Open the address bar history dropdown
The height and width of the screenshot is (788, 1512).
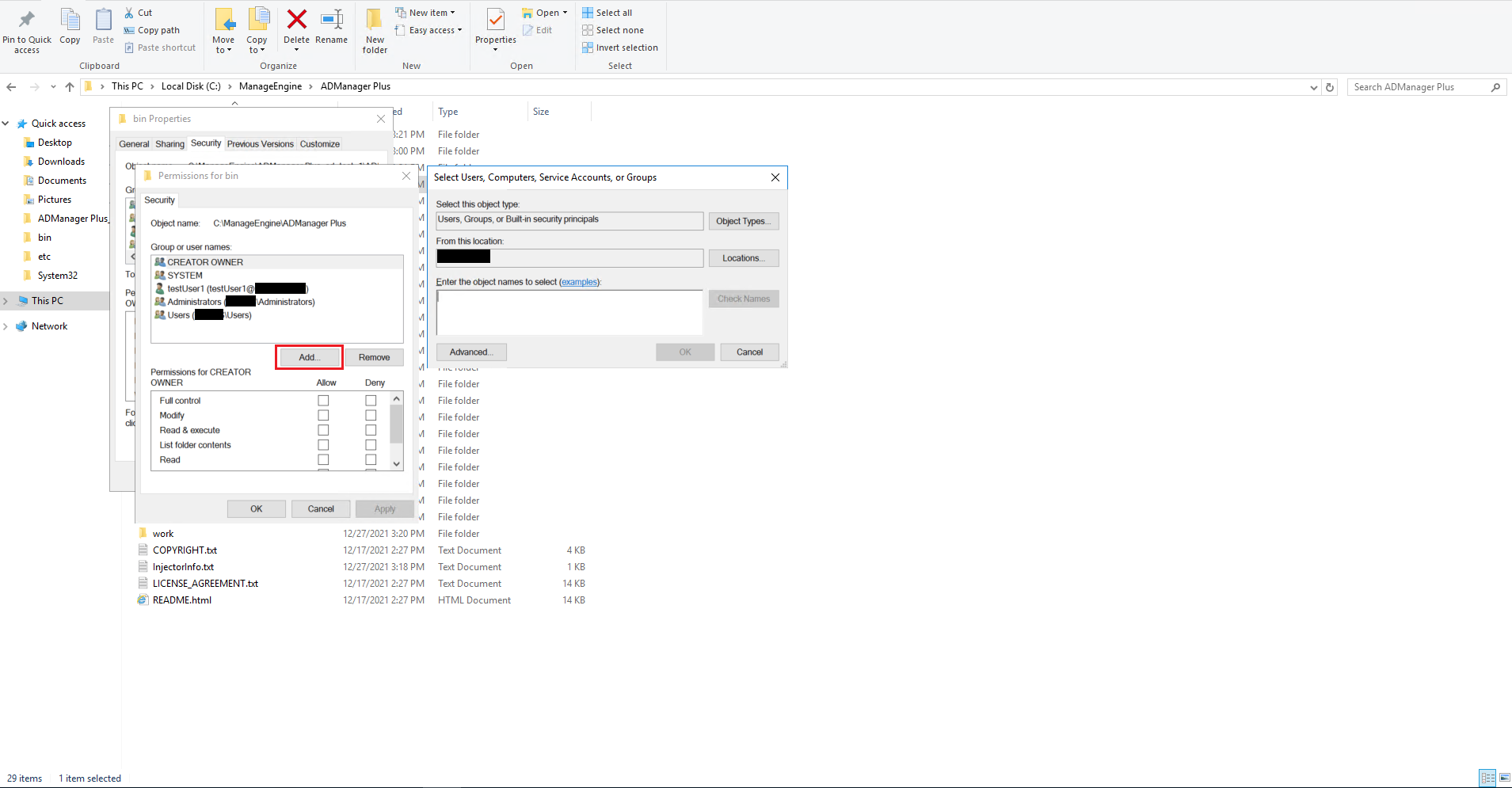point(1314,87)
